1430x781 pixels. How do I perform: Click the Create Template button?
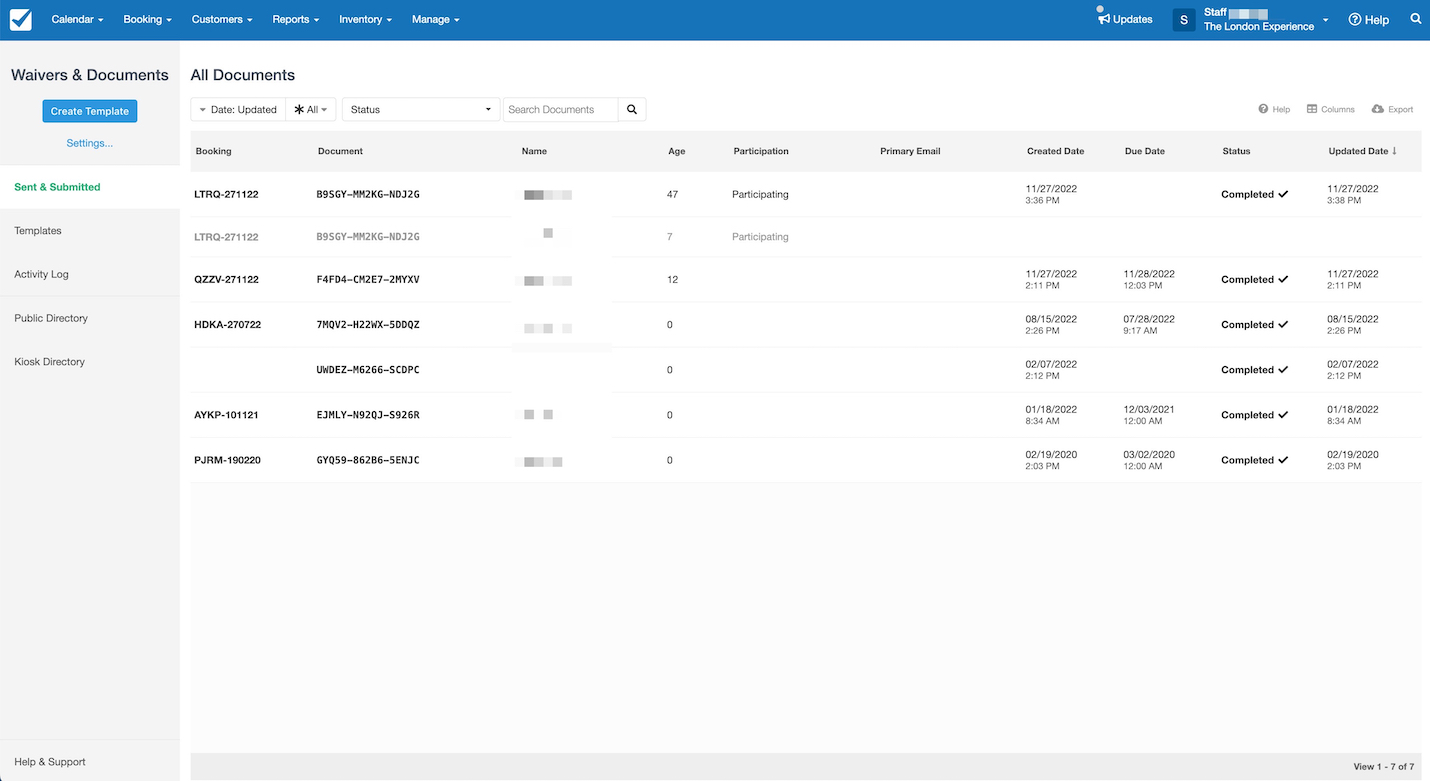[x=90, y=111]
